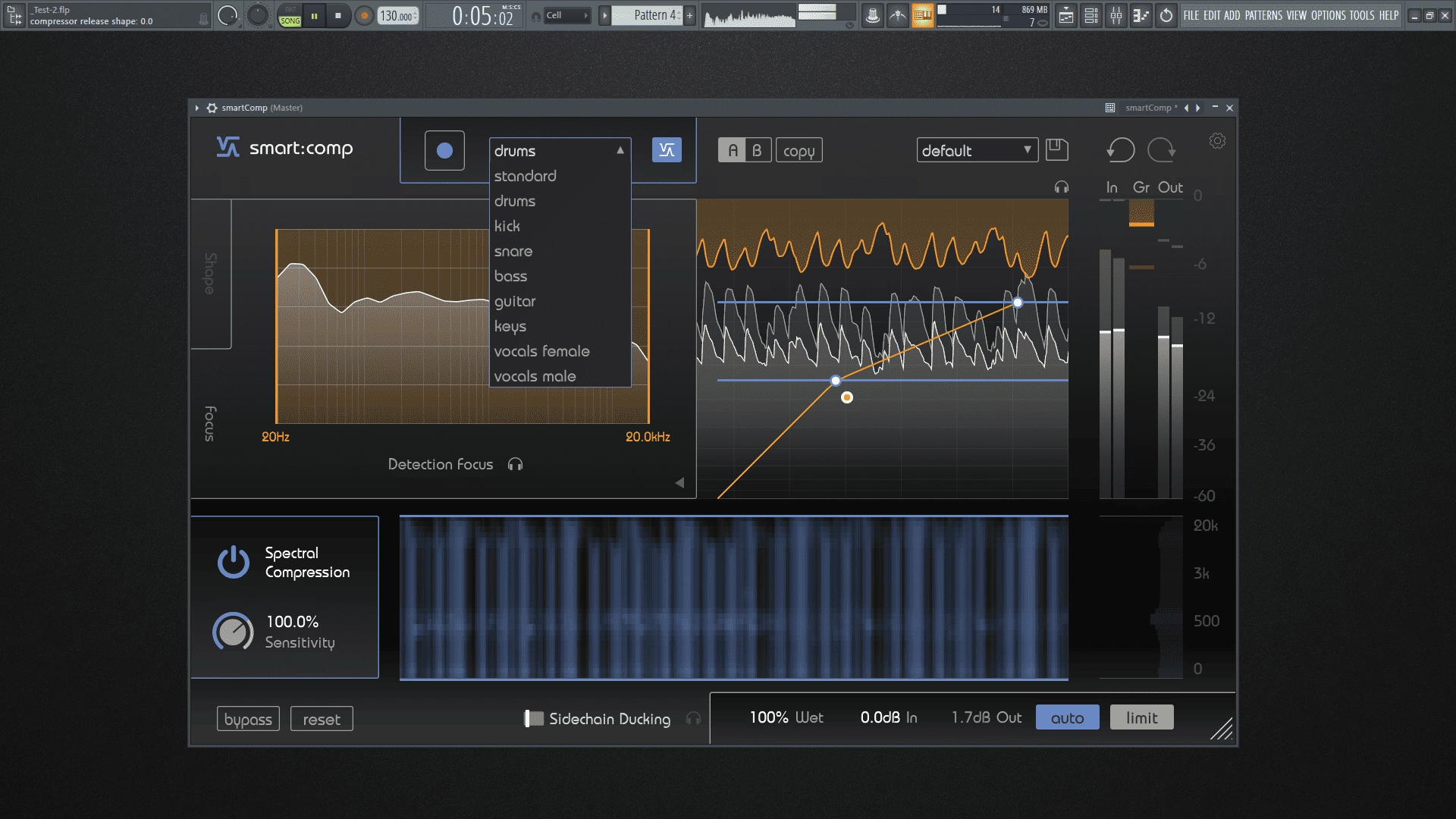The image size is (1456, 819).
Task: Click the orange knee handle on curve
Action: click(x=847, y=397)
